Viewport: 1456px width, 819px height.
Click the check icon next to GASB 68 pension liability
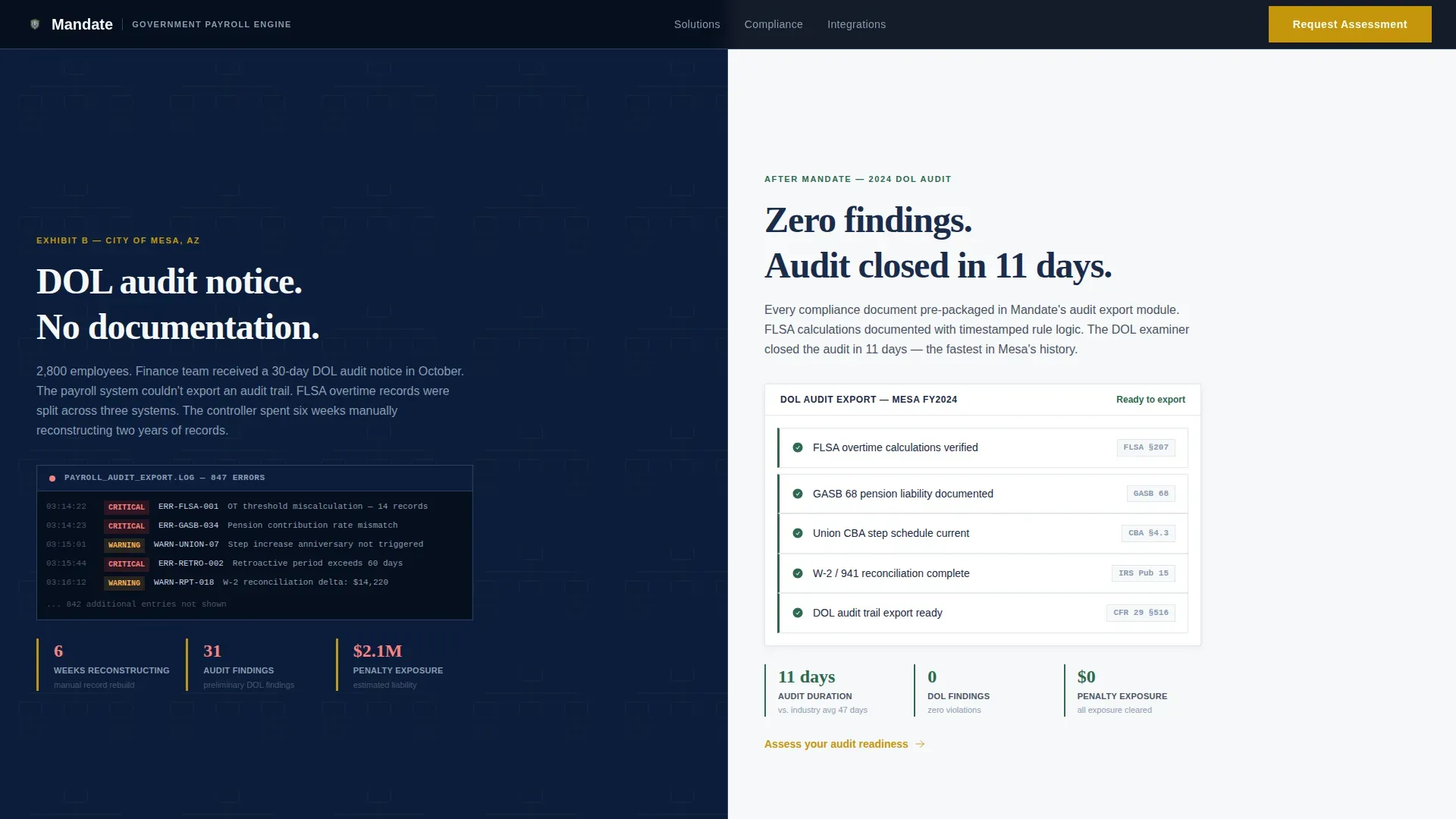coord(798,494)
